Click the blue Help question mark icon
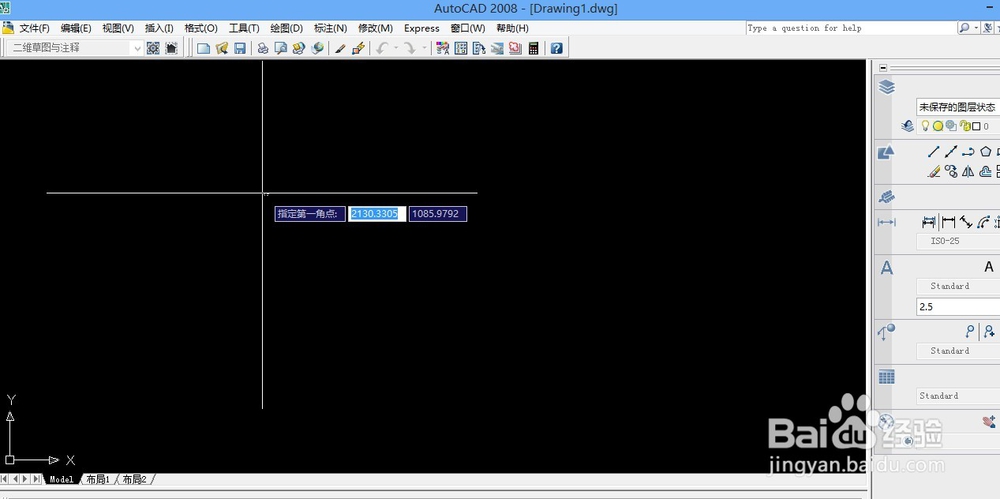The height and width of the screenshot is (499, 1000). (x=557, y=48)
